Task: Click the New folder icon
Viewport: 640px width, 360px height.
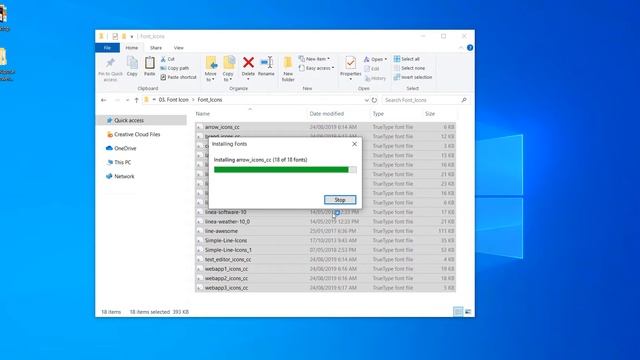Action: pos(288,63)
